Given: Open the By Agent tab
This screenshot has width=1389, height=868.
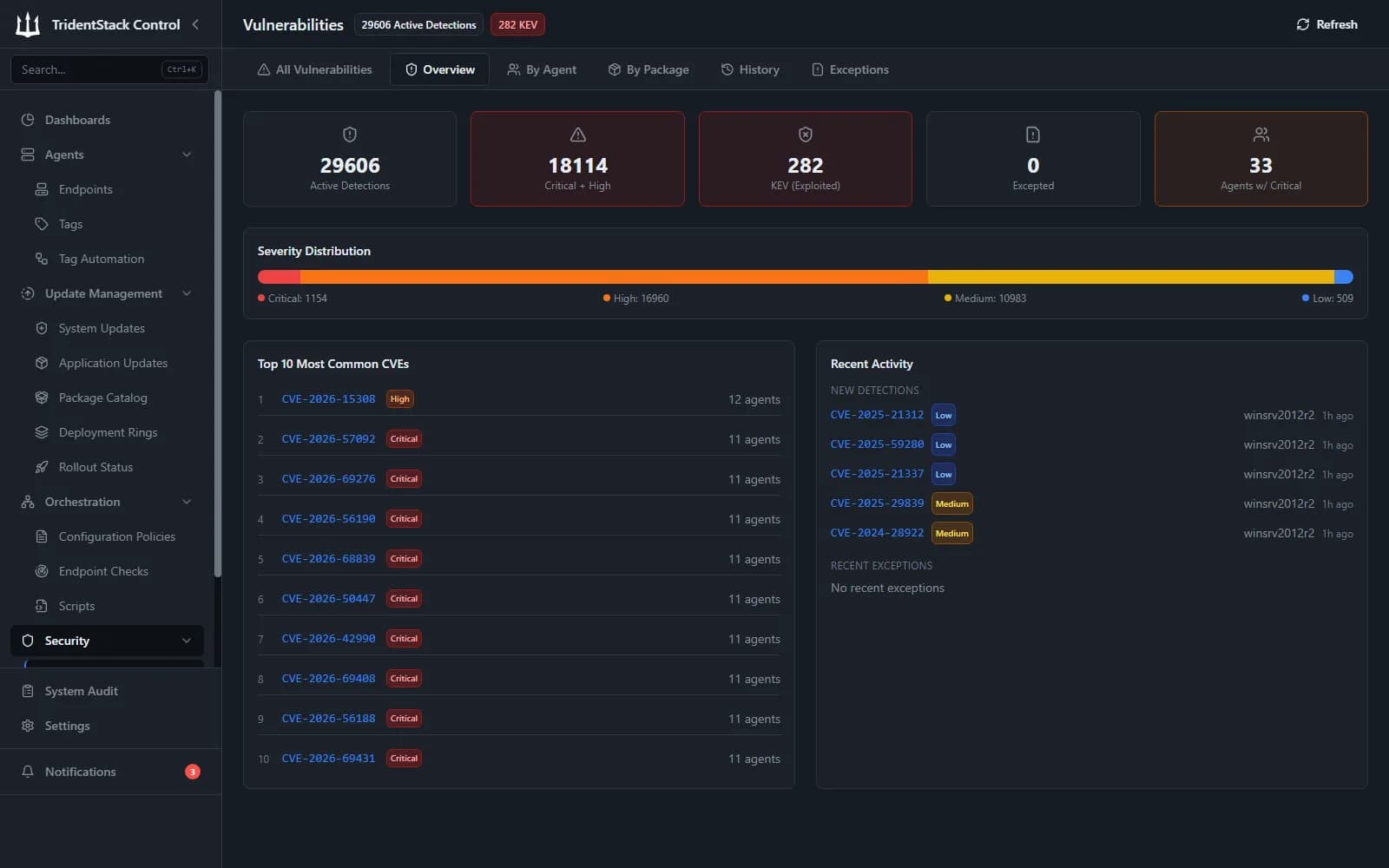Looking at the screenshot, I should tap(542, 69).
